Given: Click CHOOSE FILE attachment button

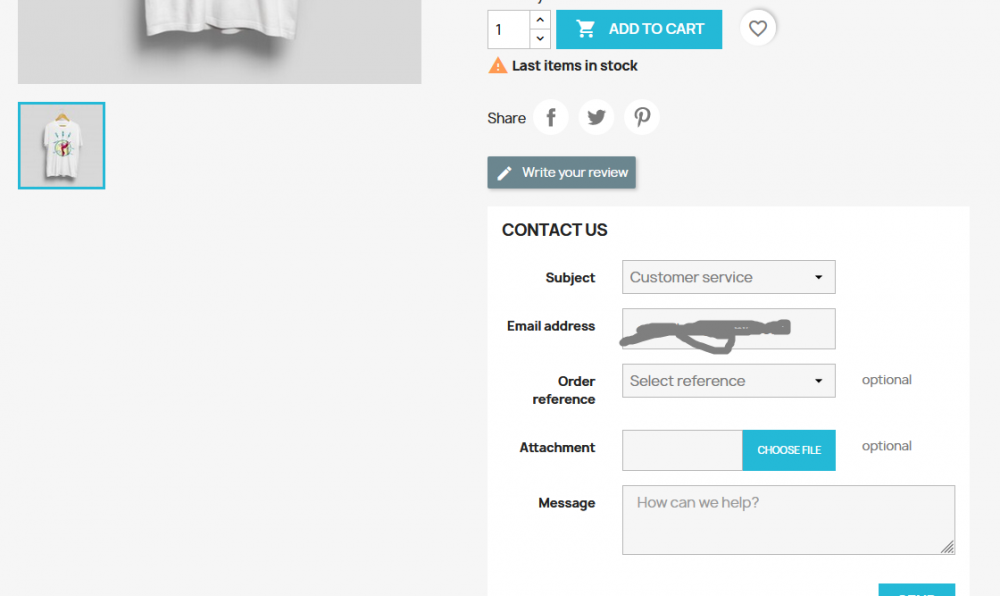Looking at the screenshot, I should 789,450.
